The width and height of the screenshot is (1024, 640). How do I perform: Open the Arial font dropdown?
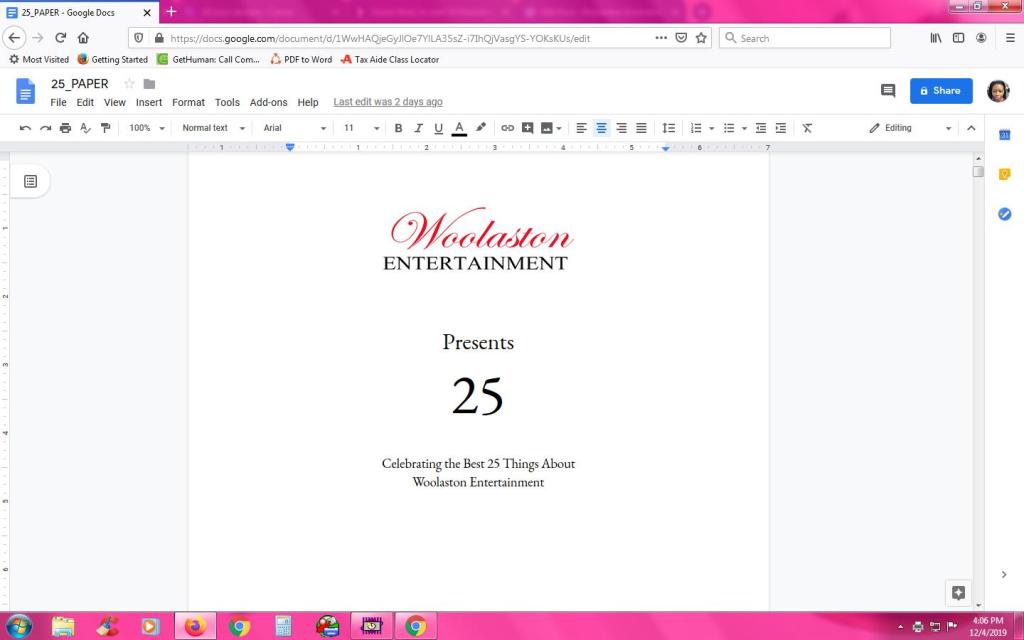[x=295, y=128]
